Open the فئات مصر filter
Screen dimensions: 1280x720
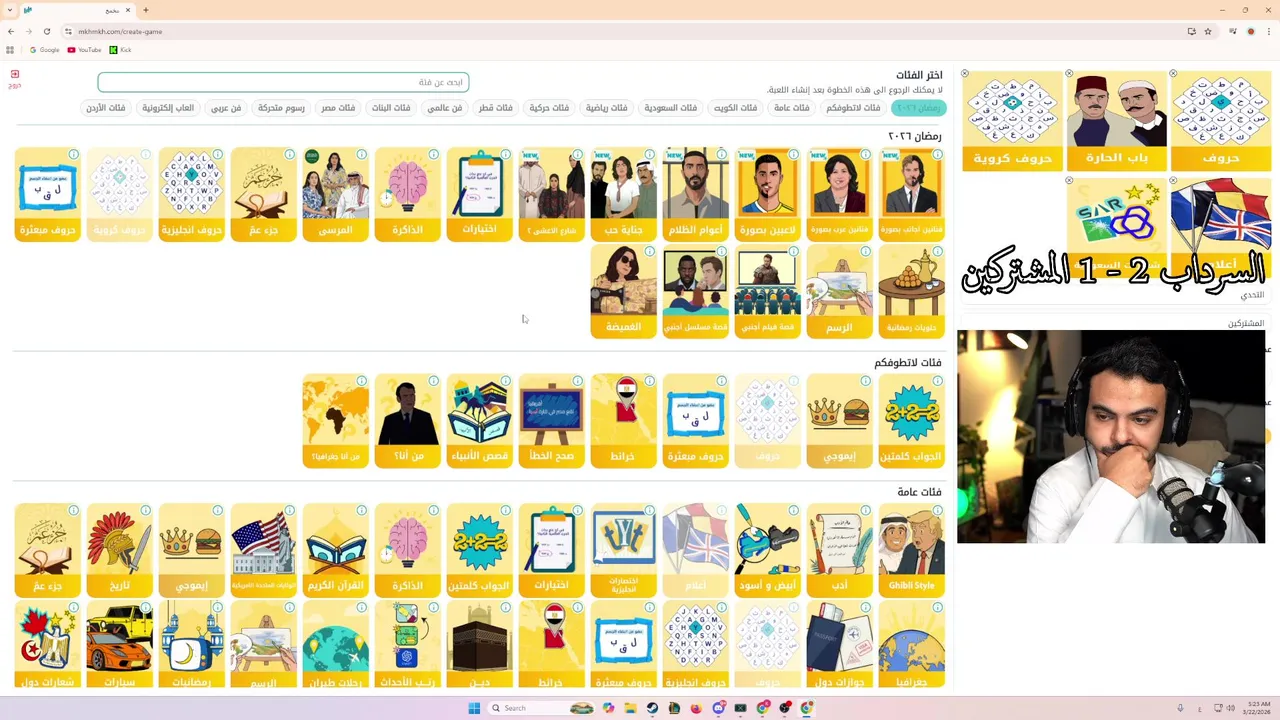pyautogui.click(x=338, y=108)
